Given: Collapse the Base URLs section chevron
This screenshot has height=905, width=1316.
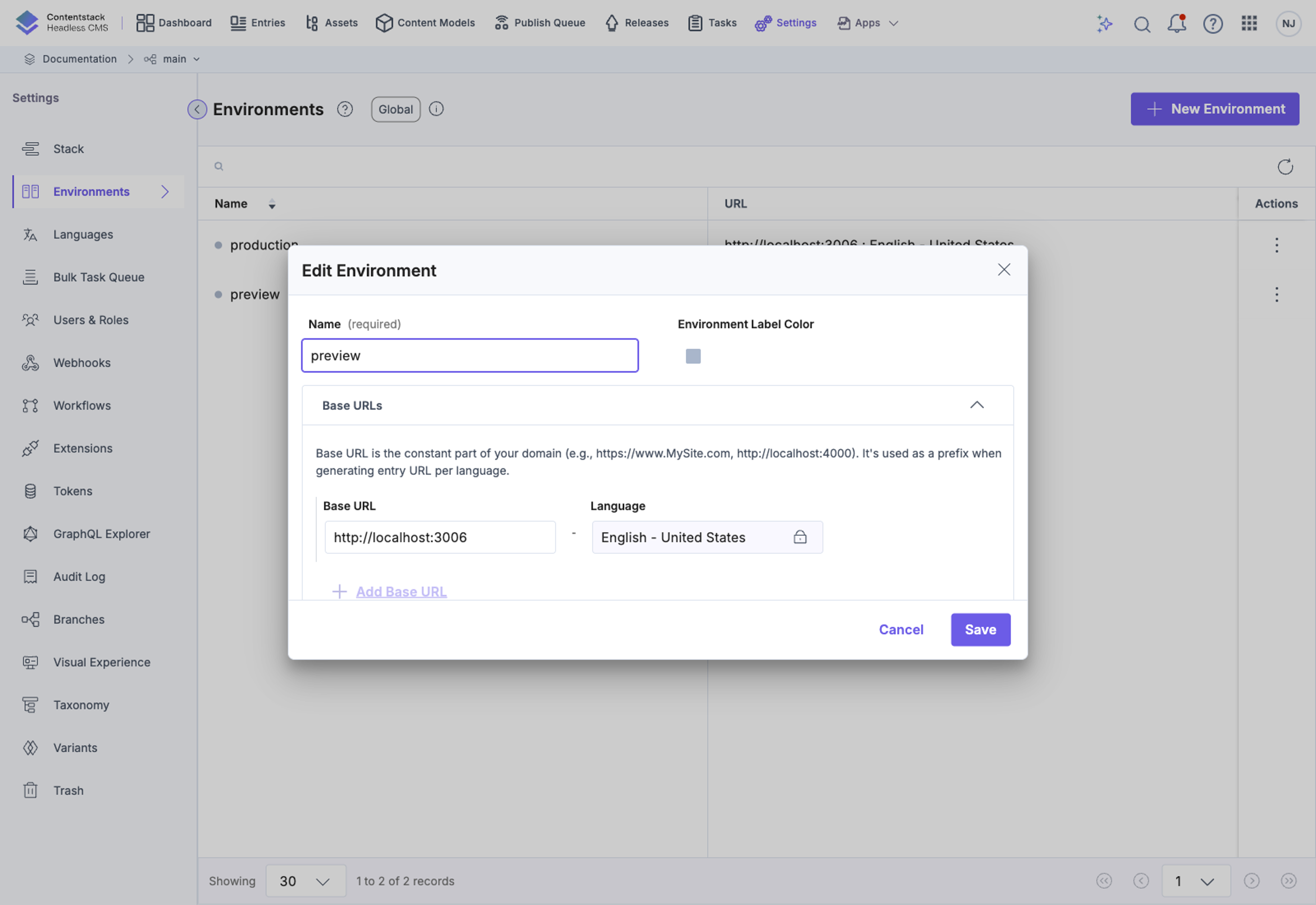Looking at the screenshot, I should pyautogui.click(x=976, y=405).
